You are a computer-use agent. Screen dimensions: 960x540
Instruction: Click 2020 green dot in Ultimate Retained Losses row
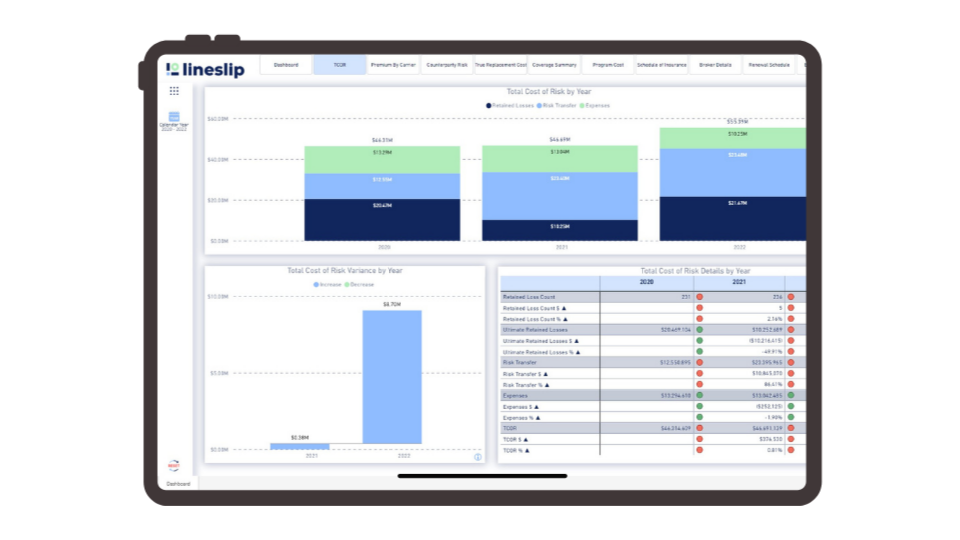pos(699,330)
